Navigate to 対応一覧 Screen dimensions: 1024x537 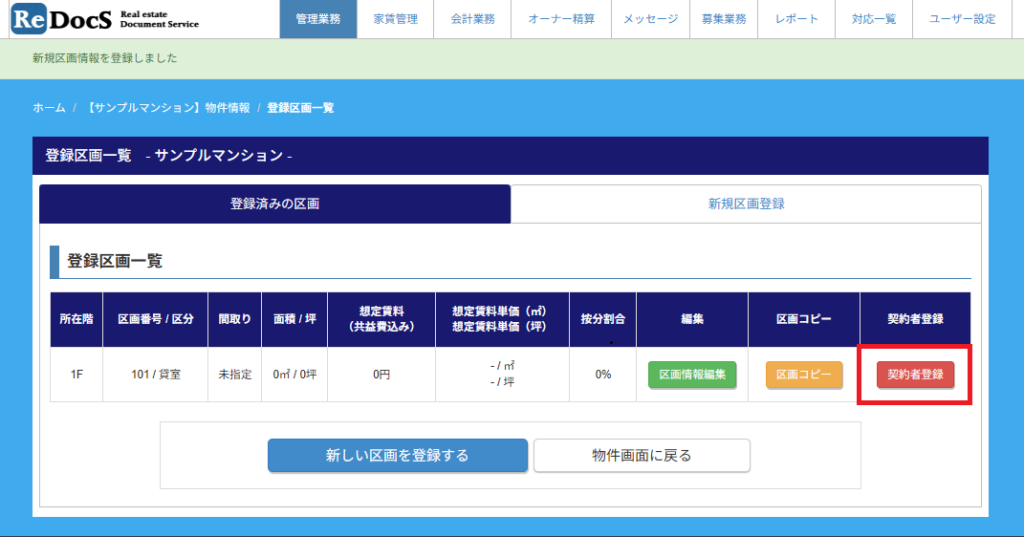(x=874, y=19)
